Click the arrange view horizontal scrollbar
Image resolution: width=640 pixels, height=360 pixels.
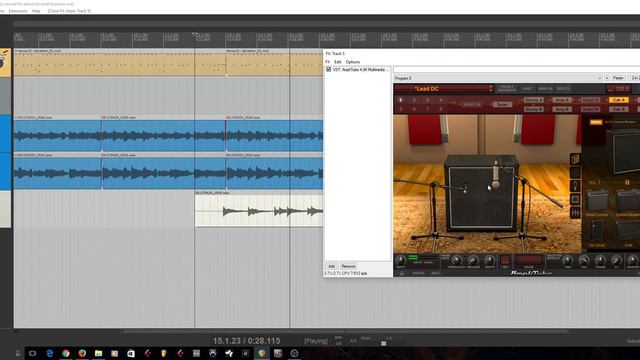point(345,331)
